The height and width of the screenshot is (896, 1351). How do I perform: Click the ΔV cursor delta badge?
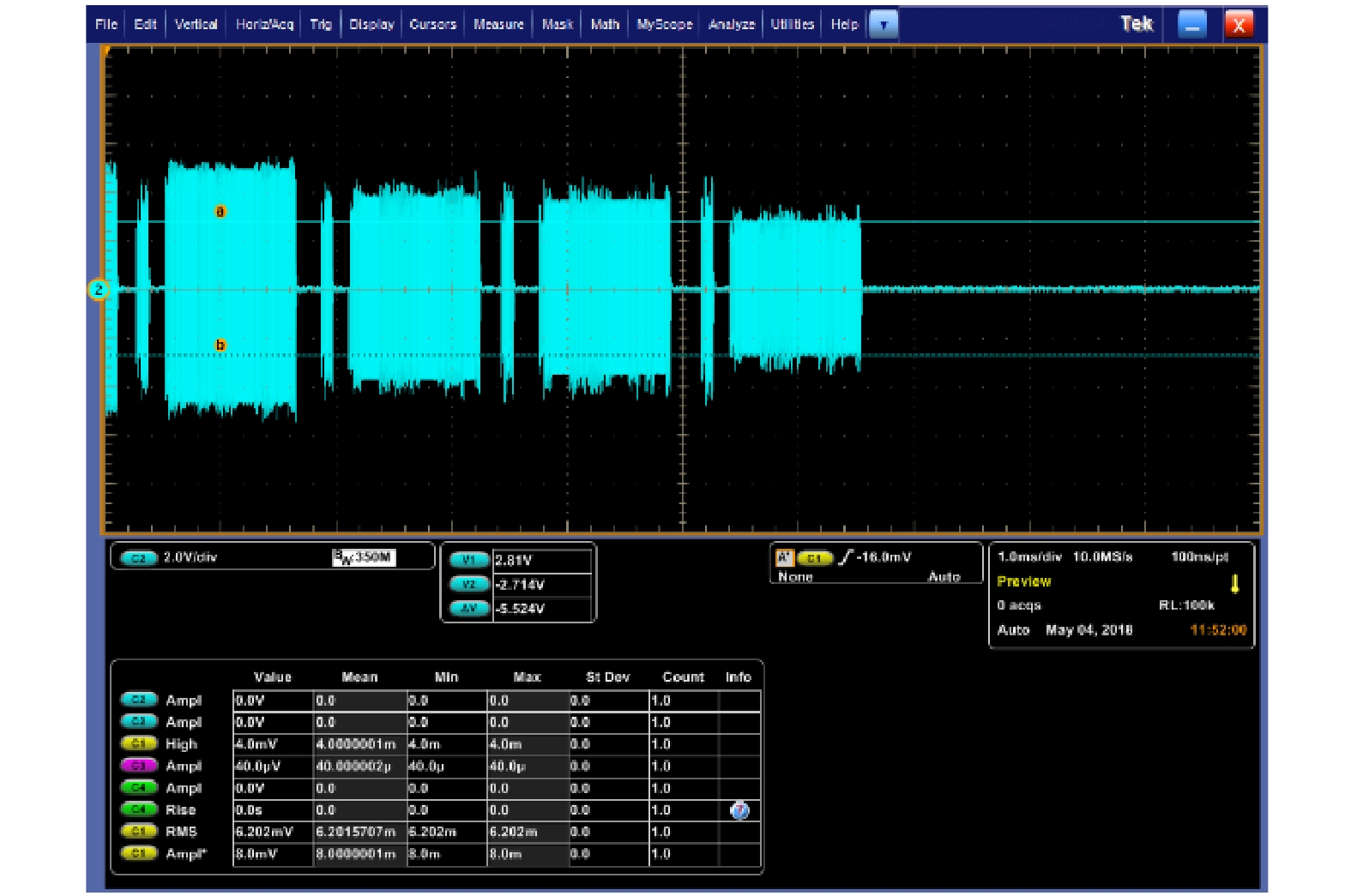pos(469,609)
